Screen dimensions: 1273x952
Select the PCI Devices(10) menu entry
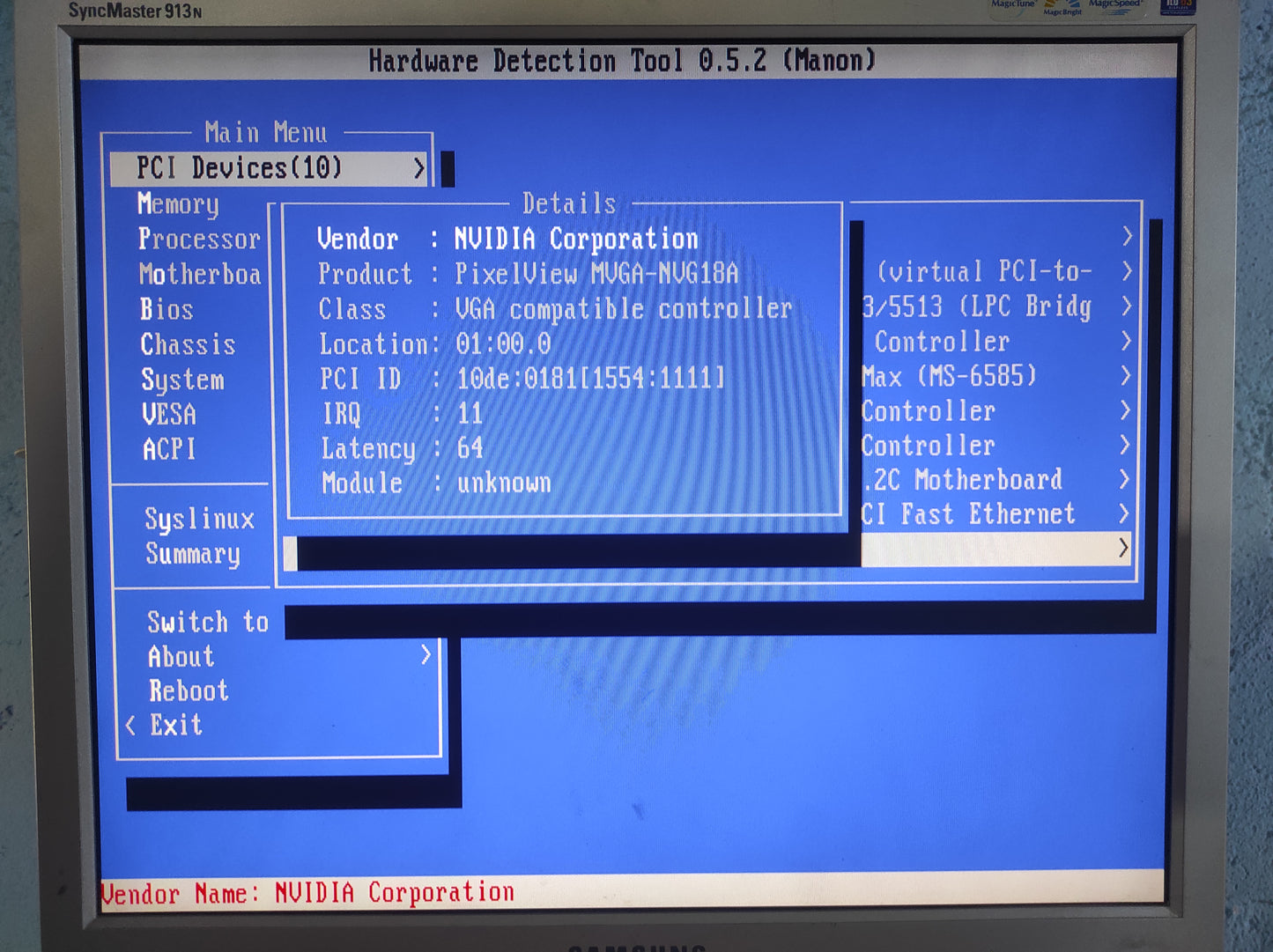[x=239, y=168]
